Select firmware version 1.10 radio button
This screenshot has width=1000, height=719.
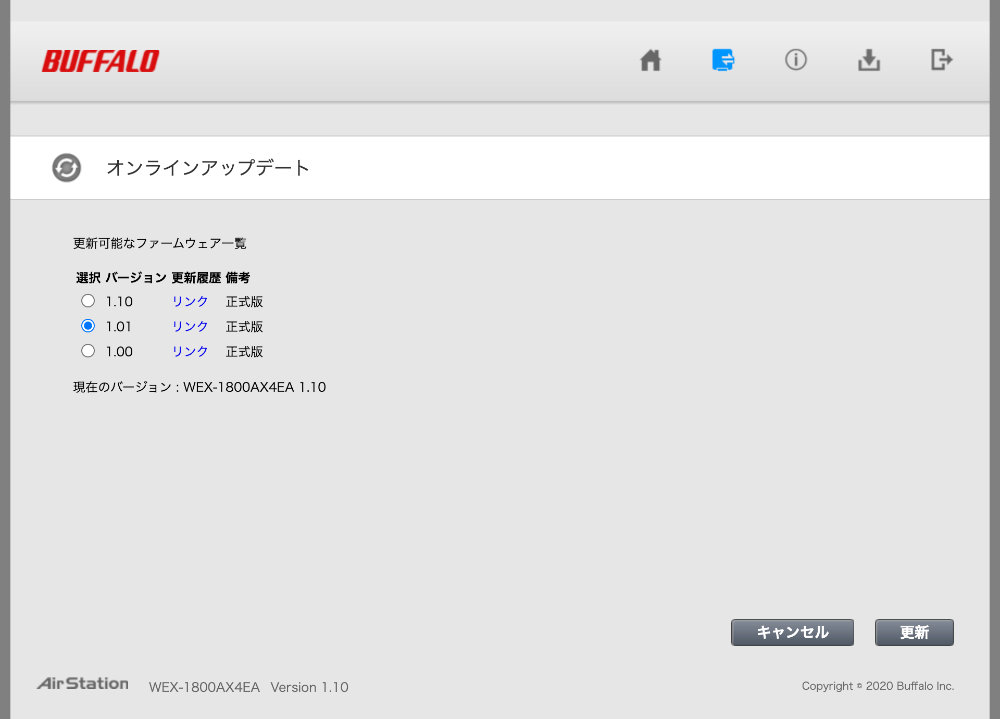tap(88, 301)
